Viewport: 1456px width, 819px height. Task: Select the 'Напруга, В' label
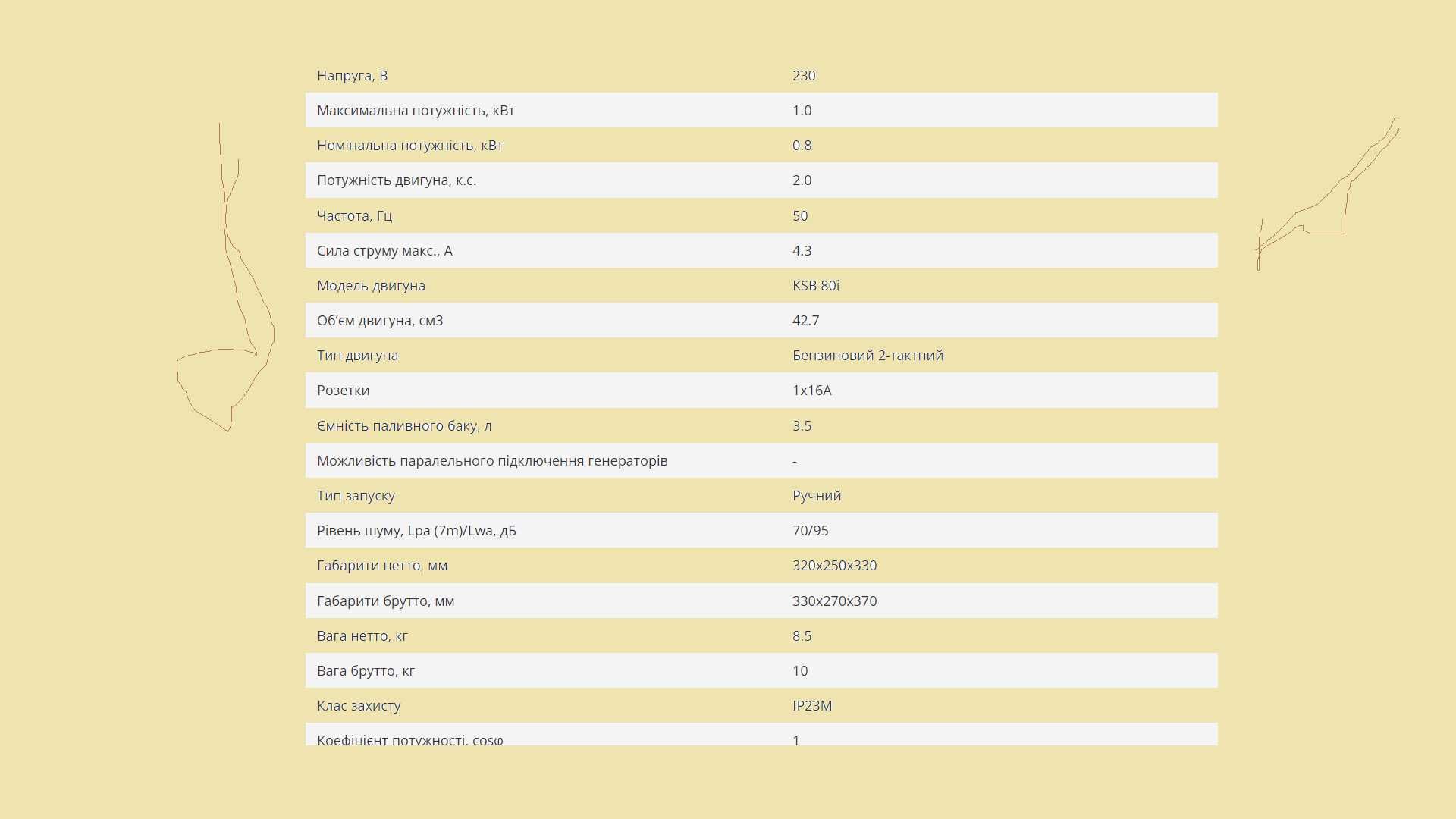(352, 76)
